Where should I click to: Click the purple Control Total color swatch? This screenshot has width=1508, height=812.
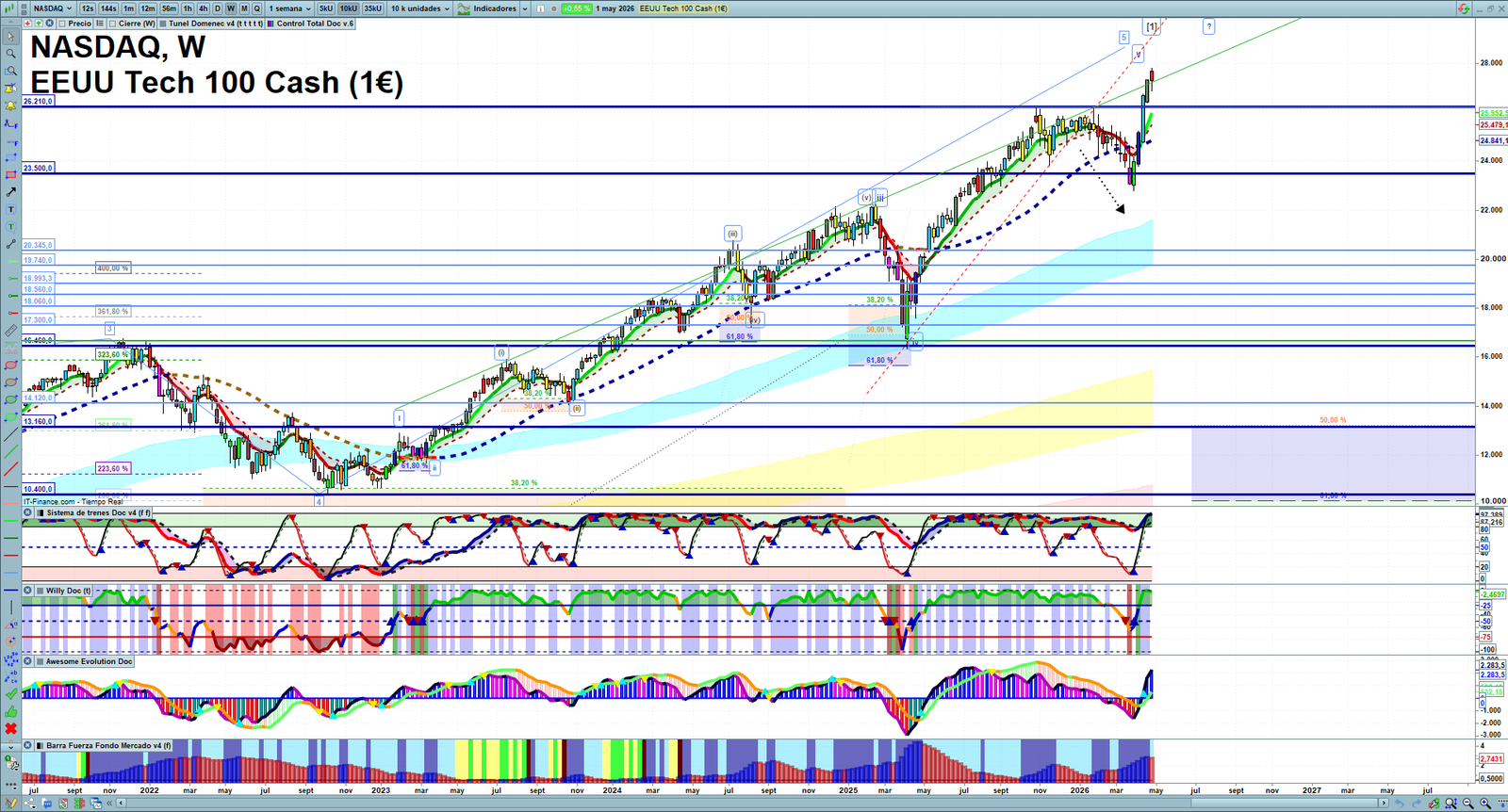[x=270, y=24]
